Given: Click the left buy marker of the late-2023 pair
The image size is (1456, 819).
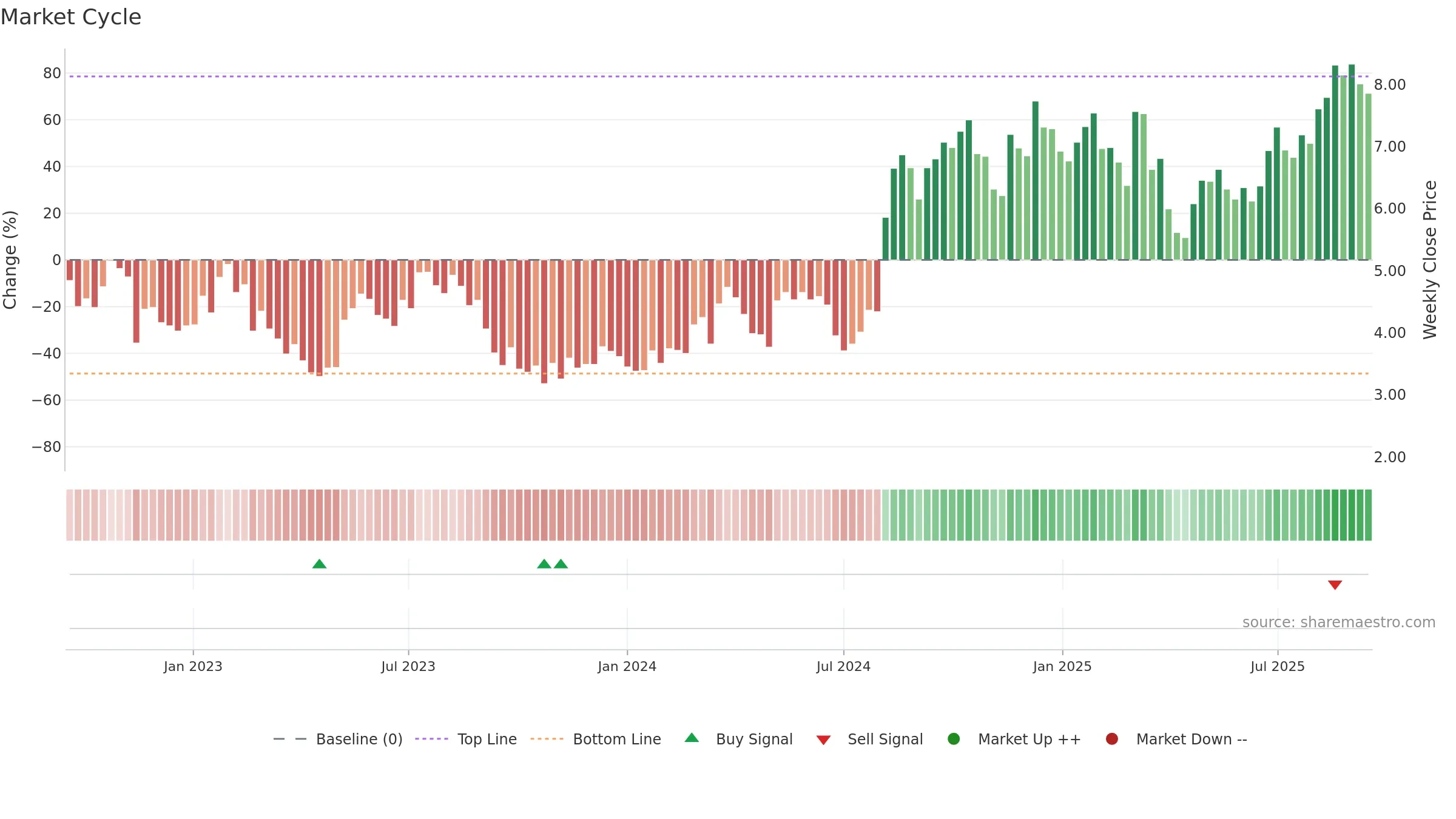Looking at the screenshot, I should (544, 564).
